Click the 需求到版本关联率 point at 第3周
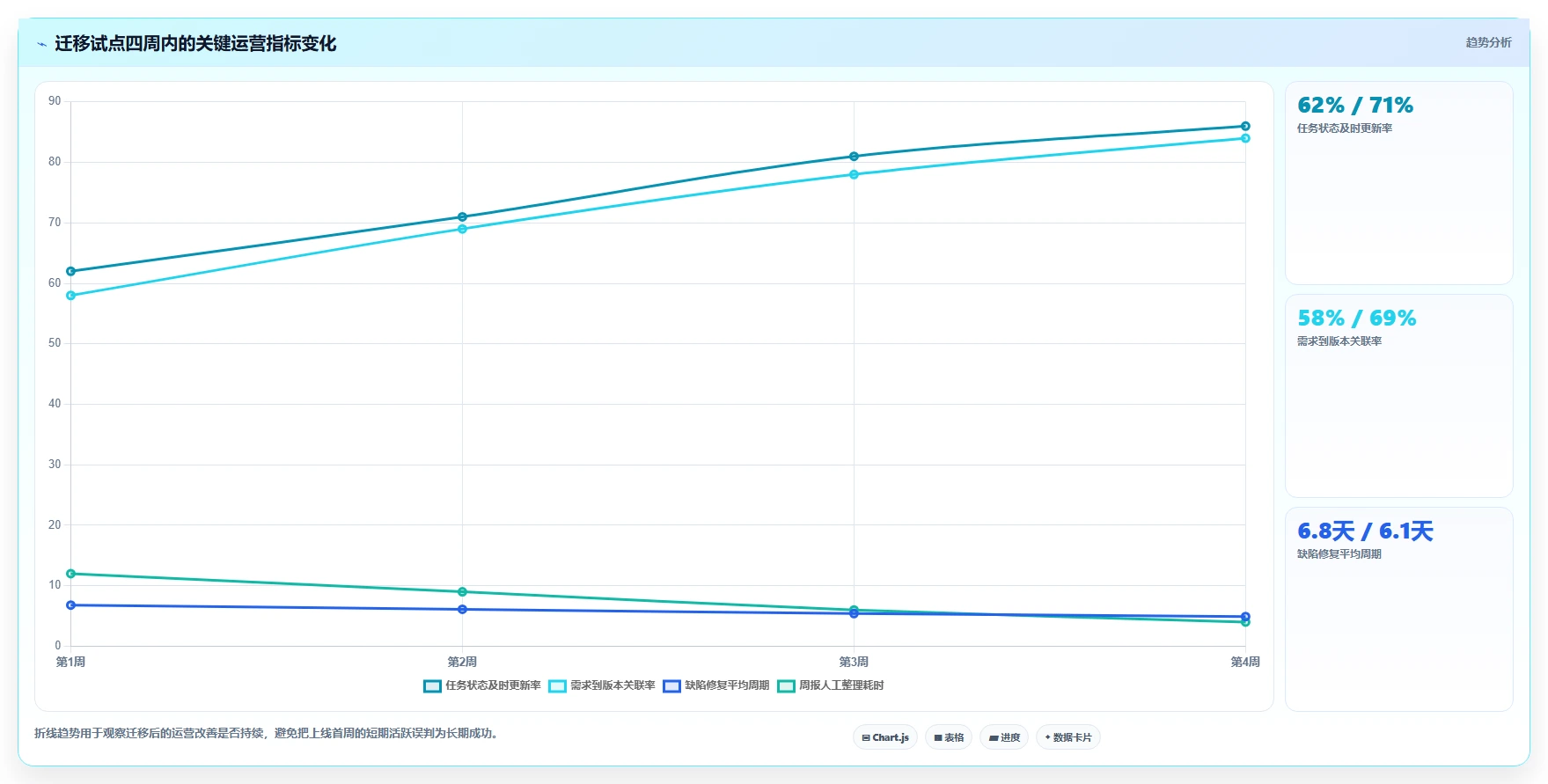 coord(854,174)
